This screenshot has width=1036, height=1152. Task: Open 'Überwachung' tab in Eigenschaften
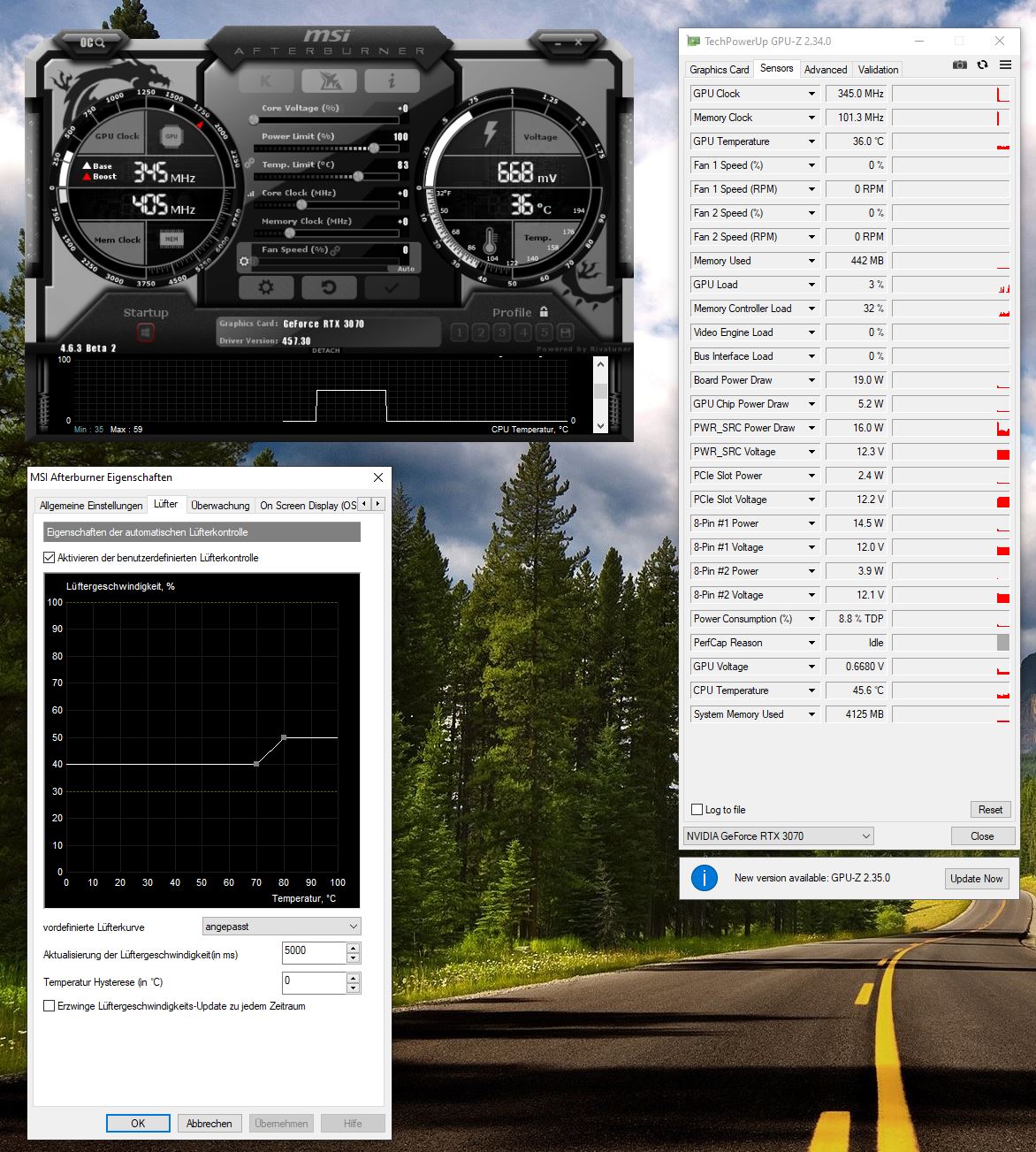tap(220, 506)
